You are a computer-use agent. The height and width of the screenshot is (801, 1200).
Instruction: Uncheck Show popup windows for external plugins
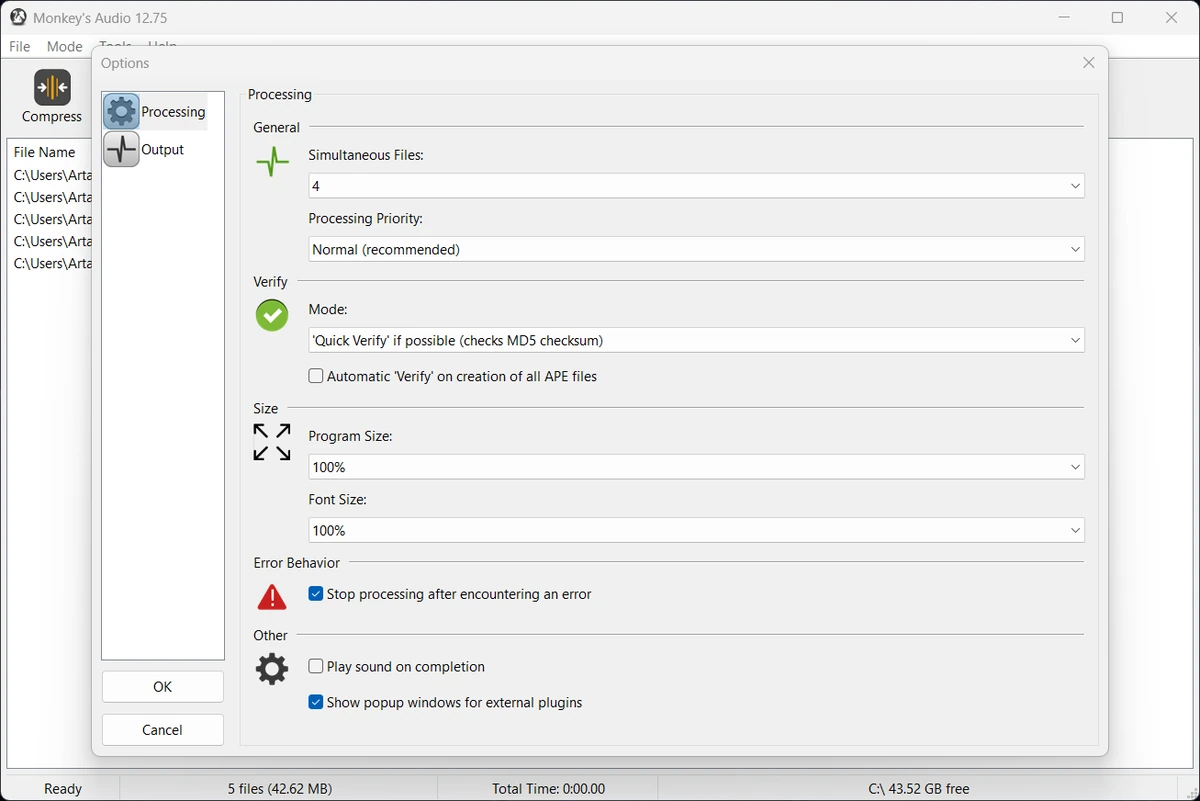tap(316, 703)
